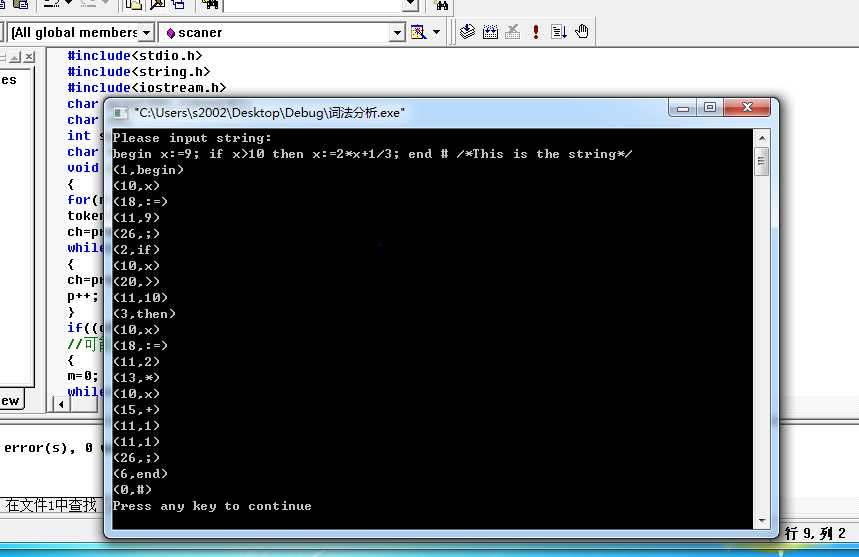Screen dimensions: 859x557
Task: Maximize the 词法分析.exe console window
Action: click(x=710, y=108)
